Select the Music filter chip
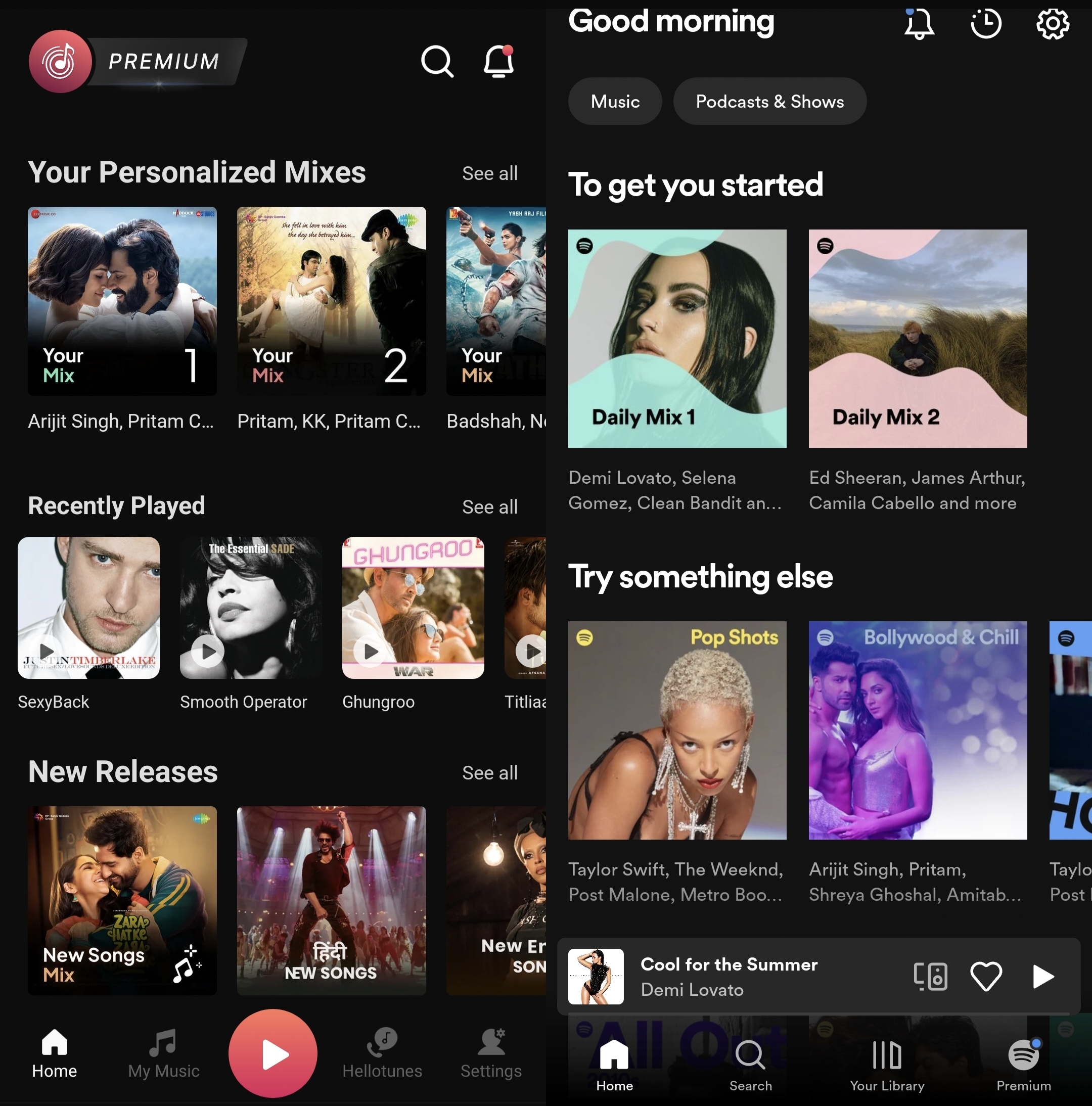Image resolution: width=1092 pixels, height=1106 pixels. click(x=614, y=101)
